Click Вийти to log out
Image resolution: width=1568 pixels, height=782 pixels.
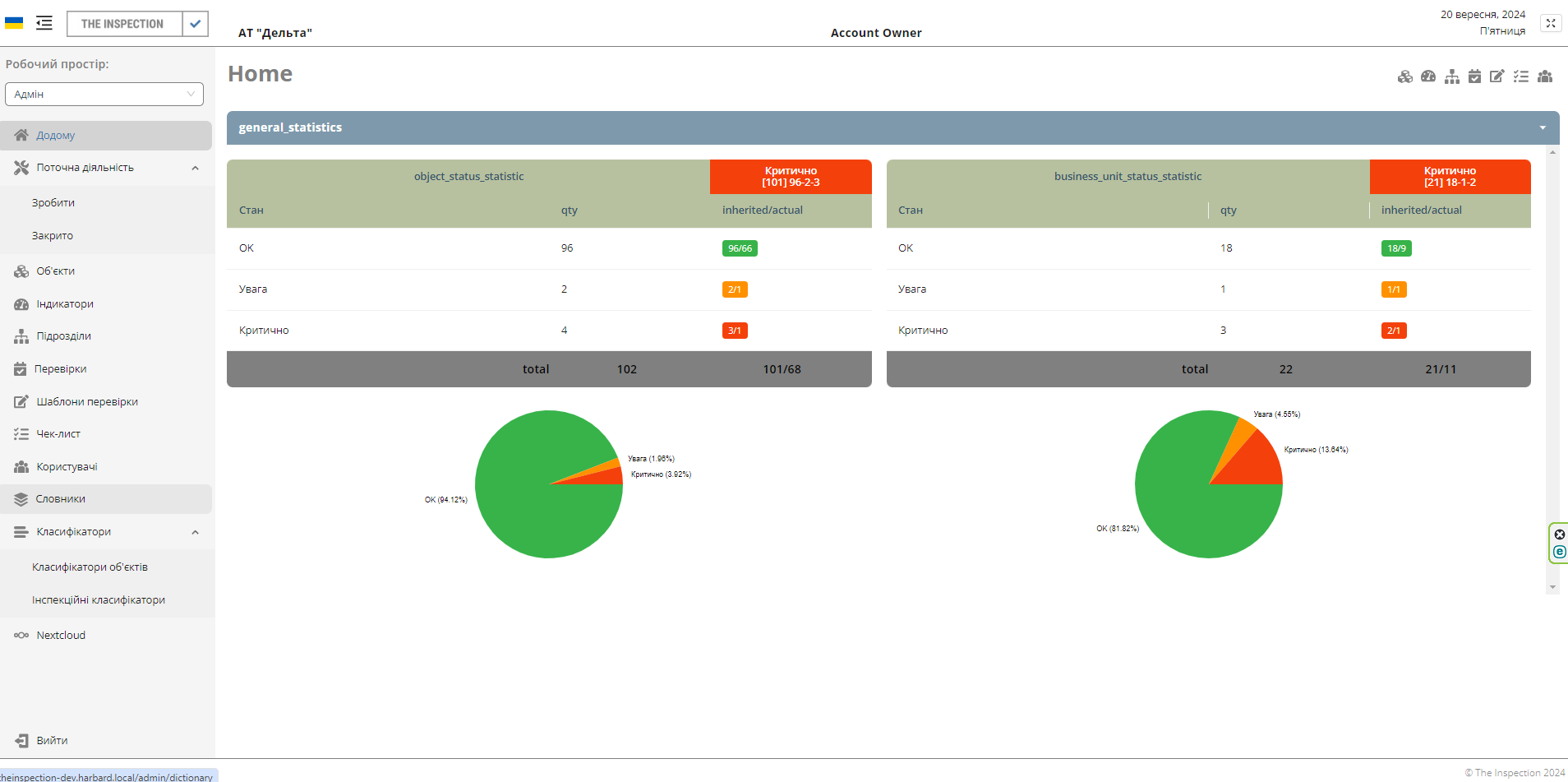point(52,741)
